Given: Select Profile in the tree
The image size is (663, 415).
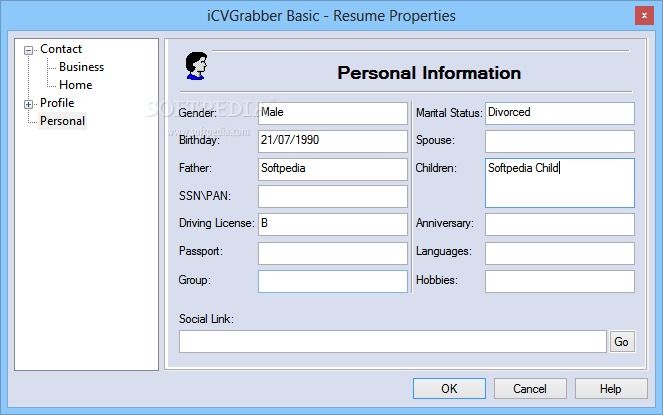Looking at the screenshot, I should click(x=57, y=103).
